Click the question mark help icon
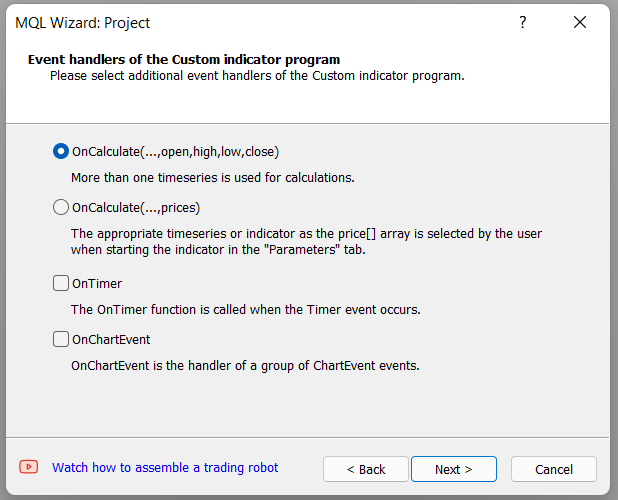Viewport: 618px width, 500px height. [x=523, y=22]
